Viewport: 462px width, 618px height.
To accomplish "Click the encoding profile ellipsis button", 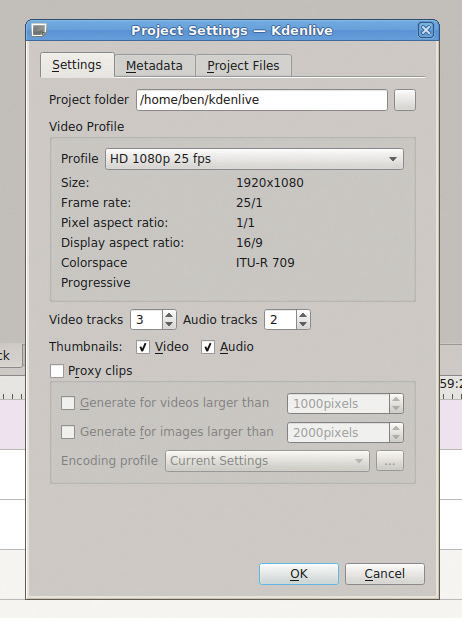I will [390, 461].
